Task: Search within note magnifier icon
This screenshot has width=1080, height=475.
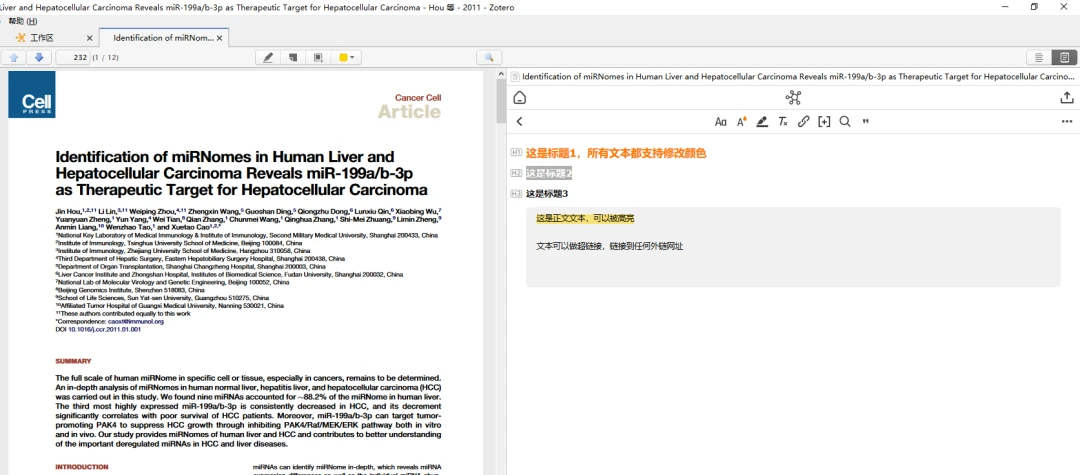Action: (844, 122)
